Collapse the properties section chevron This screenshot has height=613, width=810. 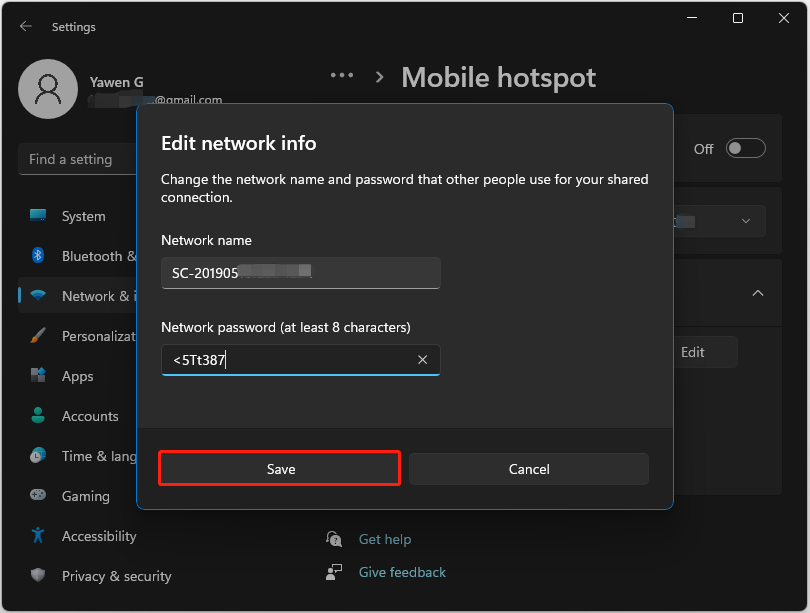click(x=757, y=293)
